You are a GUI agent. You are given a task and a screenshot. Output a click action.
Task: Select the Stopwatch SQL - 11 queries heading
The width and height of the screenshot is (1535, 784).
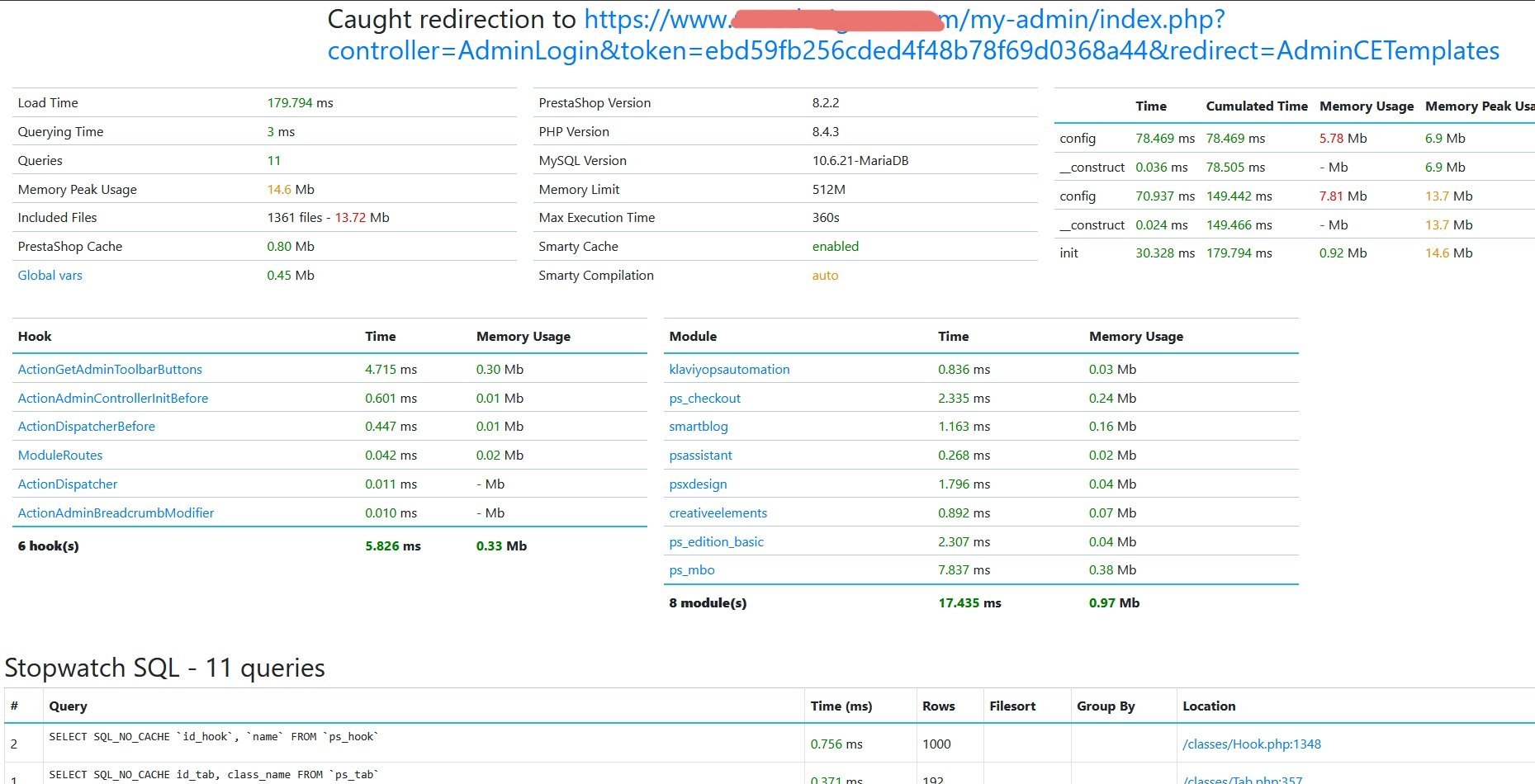tap(165, 668)
